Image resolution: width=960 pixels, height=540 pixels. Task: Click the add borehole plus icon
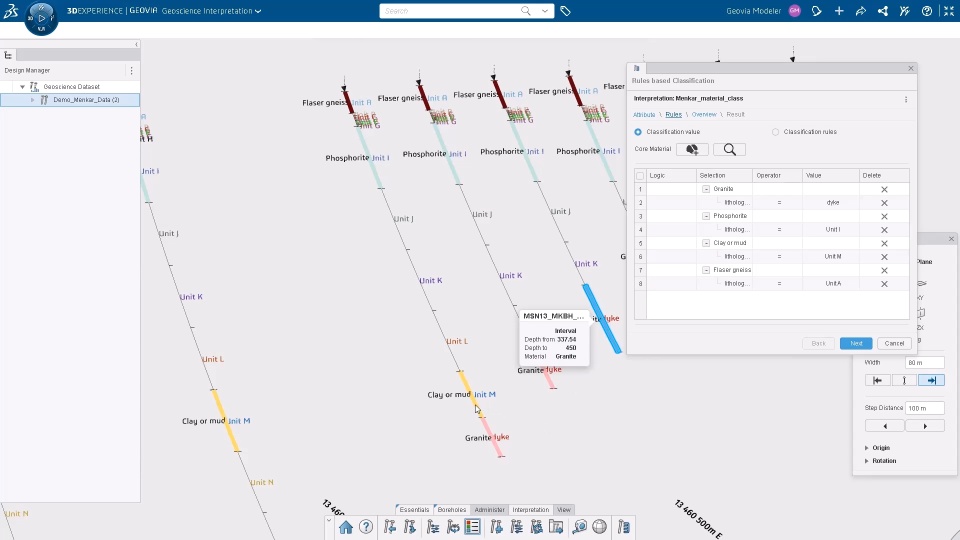(497, 527)
